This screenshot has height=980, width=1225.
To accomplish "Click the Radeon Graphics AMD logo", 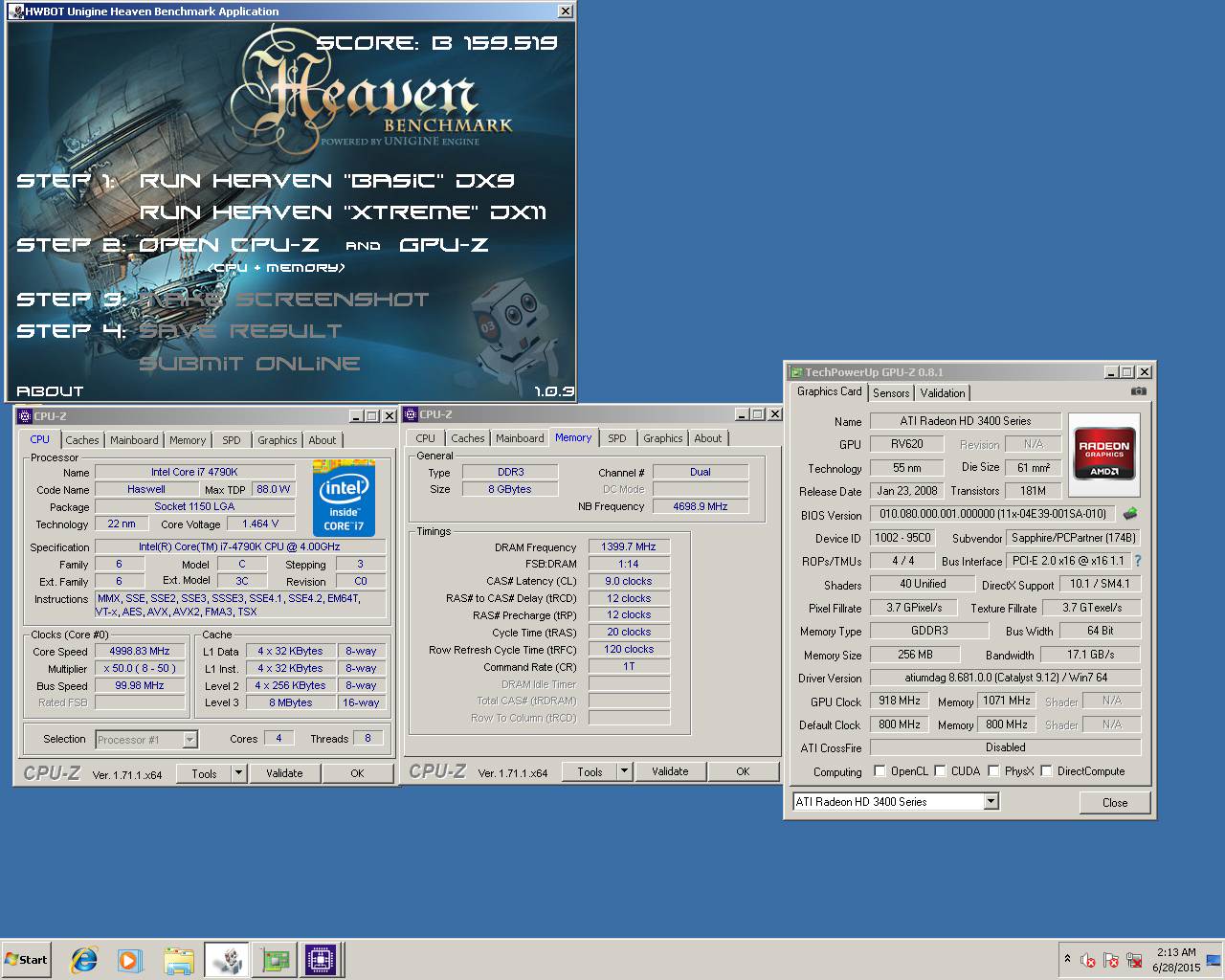I will pos(1103,455).
